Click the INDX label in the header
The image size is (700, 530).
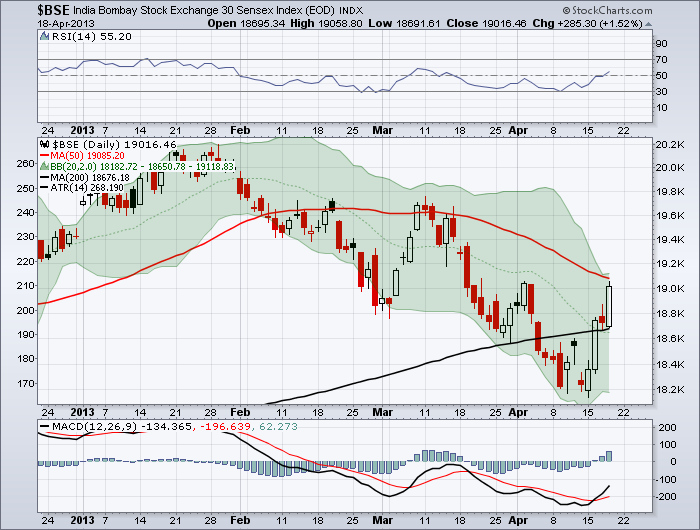tap(351, 11)
